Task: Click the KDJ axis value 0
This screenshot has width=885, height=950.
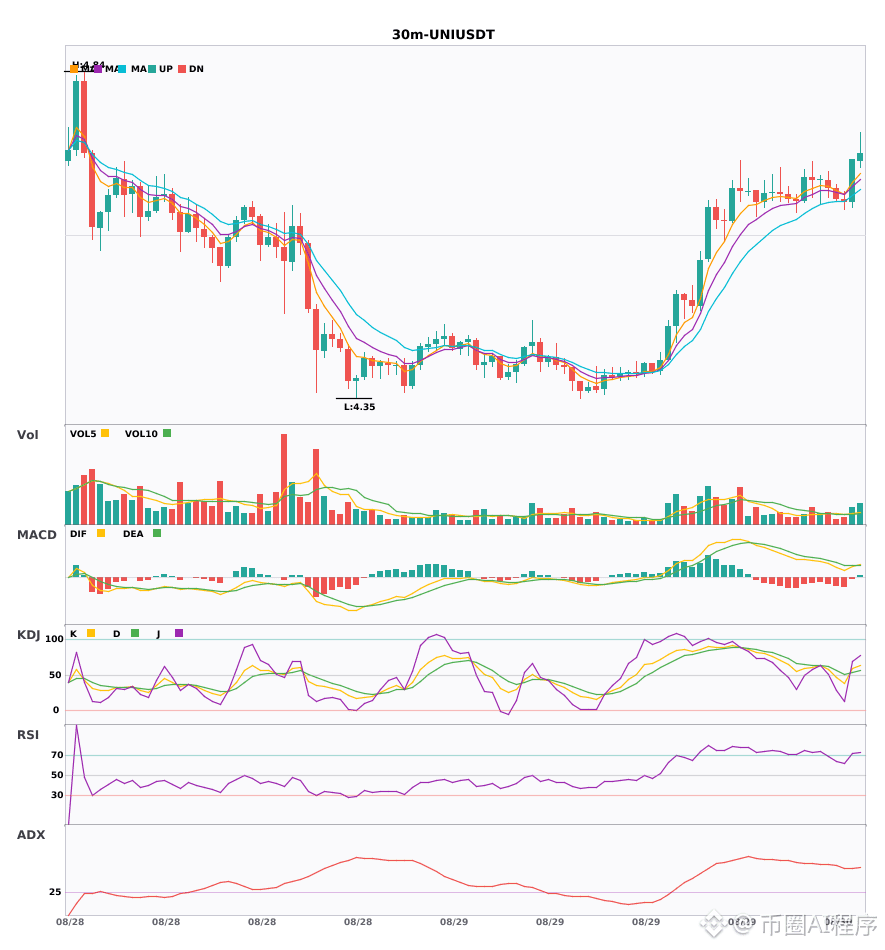Action: 56,710
